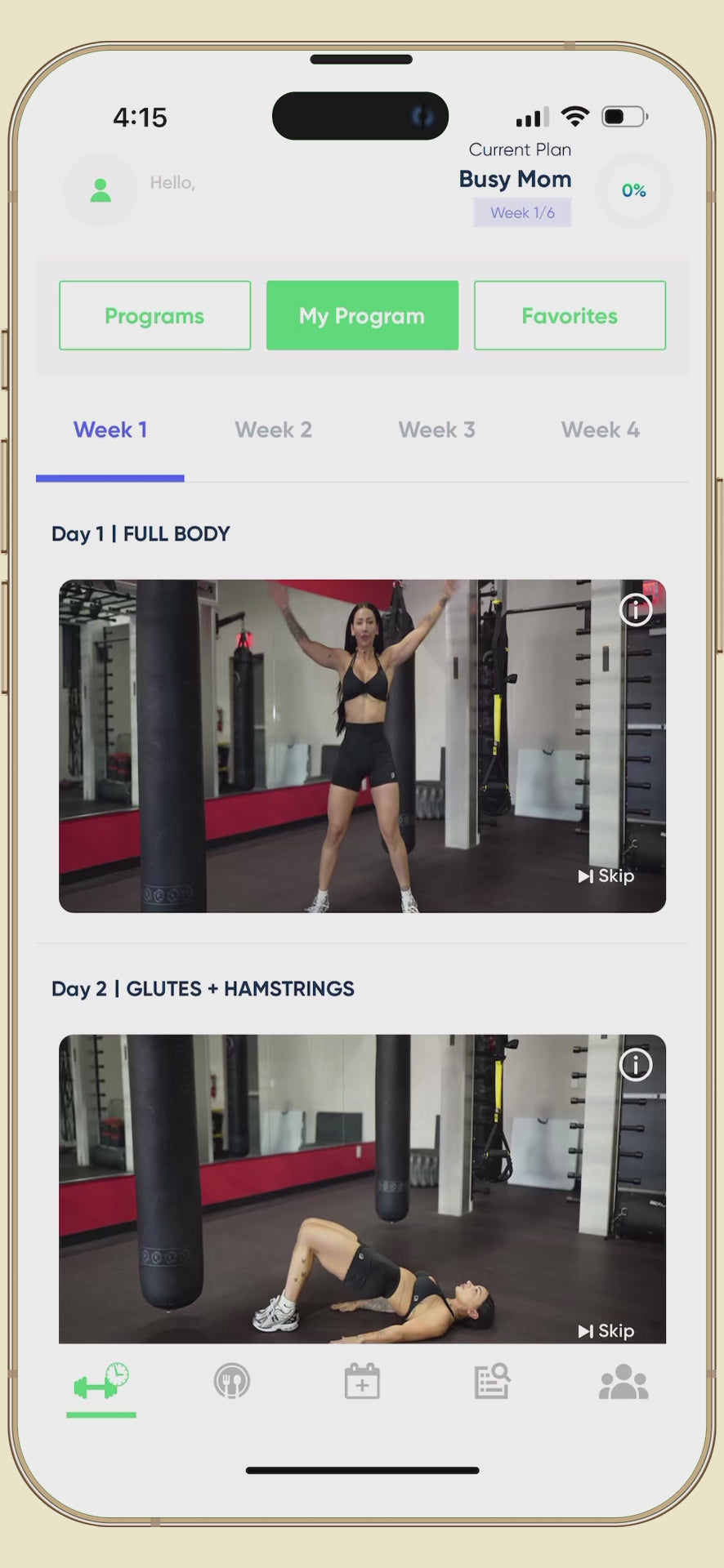Open the Programs section
The height and width of the screenshot is (1568, 724).
coord(155,315)
